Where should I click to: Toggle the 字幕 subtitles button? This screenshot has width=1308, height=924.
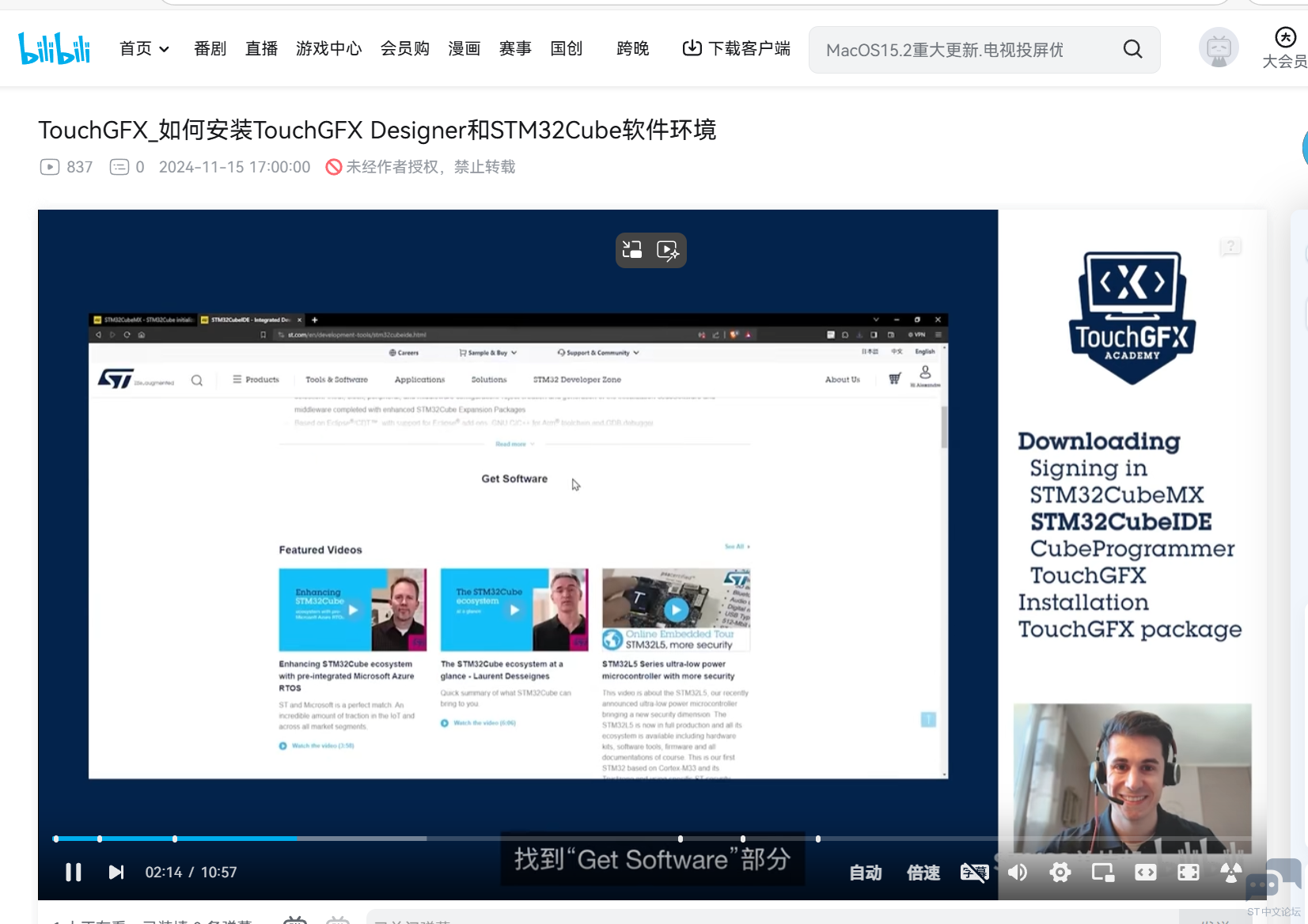[x=974, y=873]
